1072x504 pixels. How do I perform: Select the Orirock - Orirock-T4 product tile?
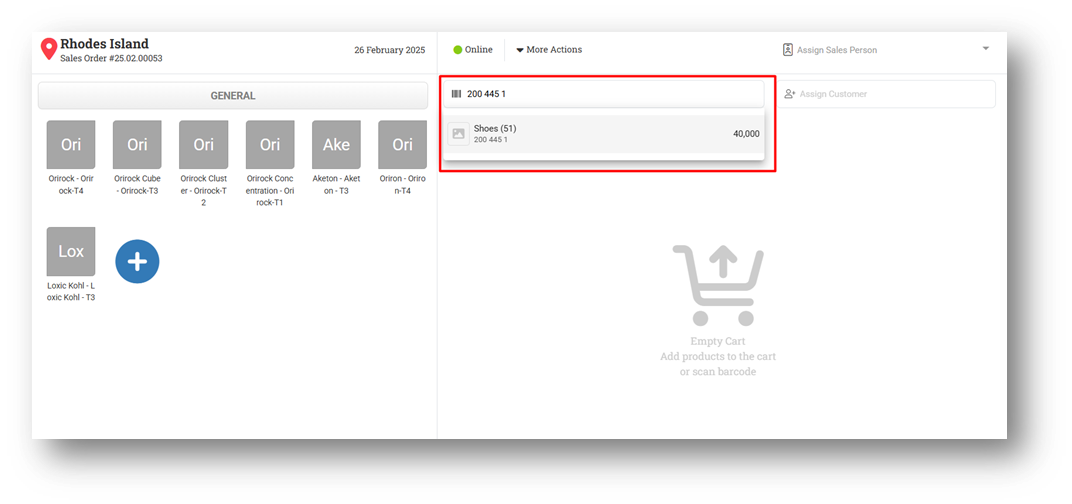tap(71, 158)
